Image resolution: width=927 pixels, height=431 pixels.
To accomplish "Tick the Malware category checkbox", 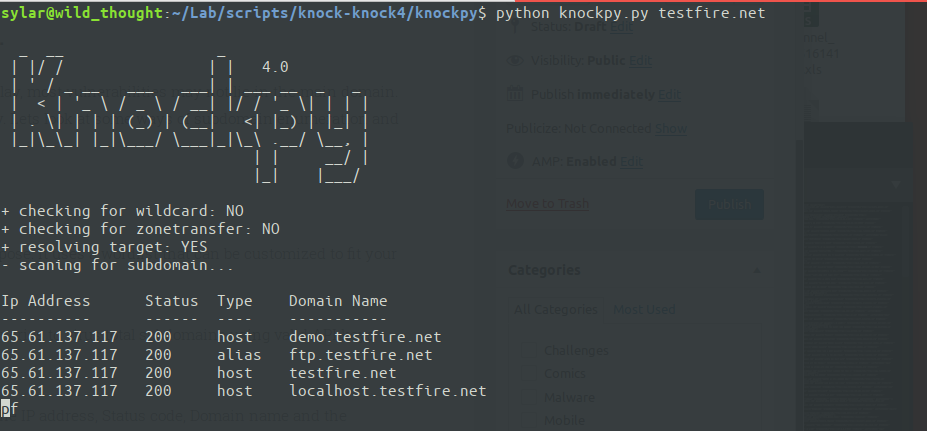I will (x=529, y=397).
